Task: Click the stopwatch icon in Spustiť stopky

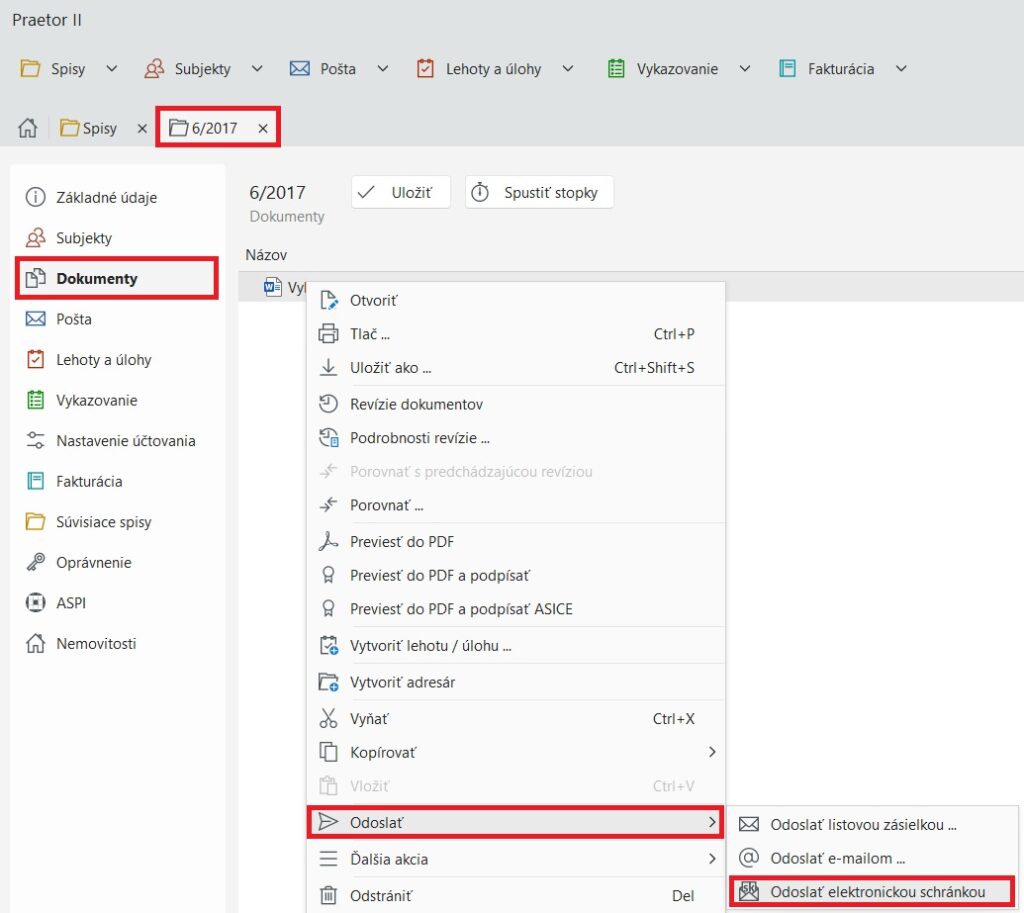Action: click(x=480, y=192)
